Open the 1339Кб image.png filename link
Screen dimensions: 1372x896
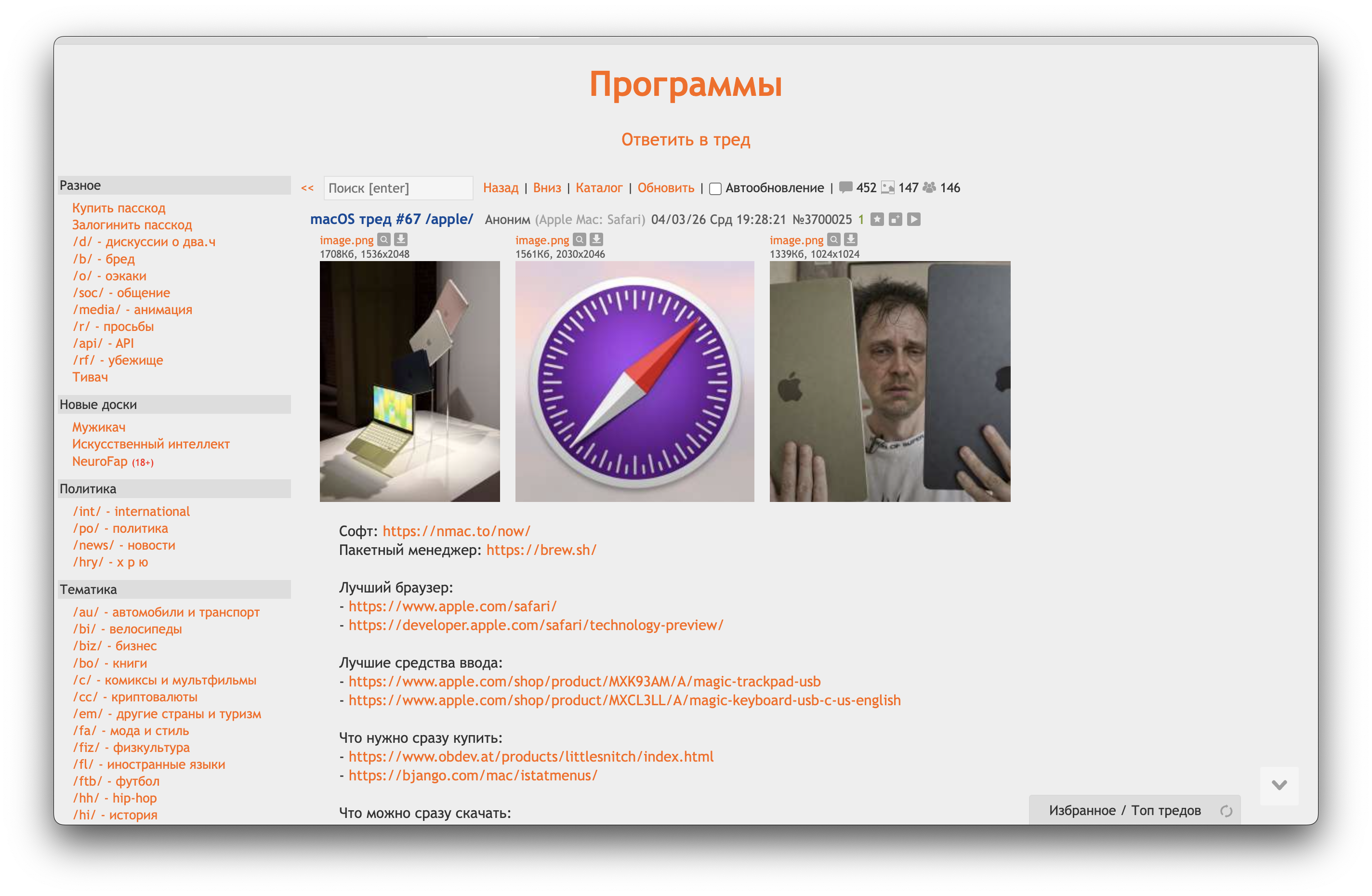pos(796,240)
